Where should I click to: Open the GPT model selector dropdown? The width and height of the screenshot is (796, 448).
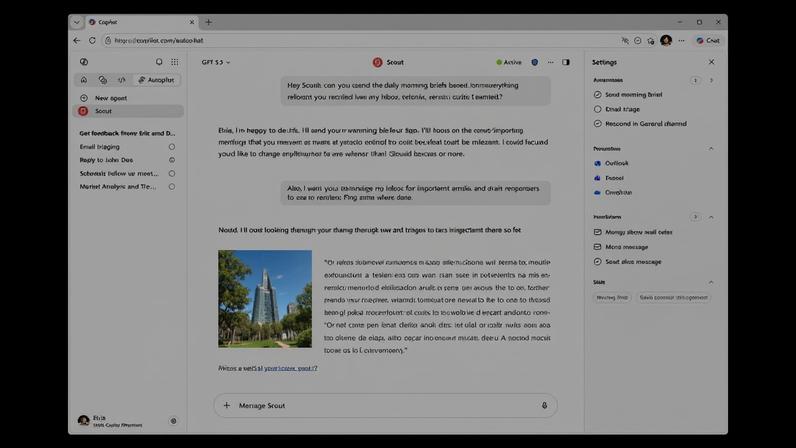216,62
